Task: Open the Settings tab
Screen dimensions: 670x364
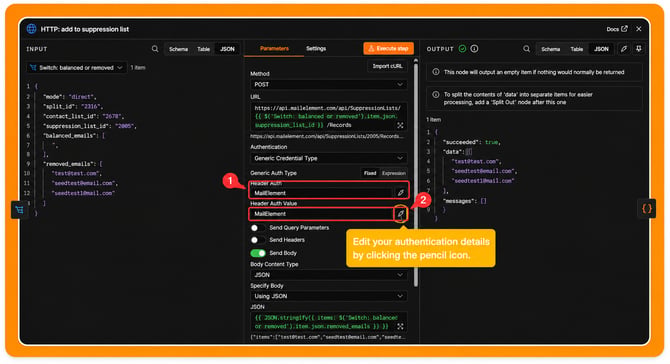Action: coord(316,49)
